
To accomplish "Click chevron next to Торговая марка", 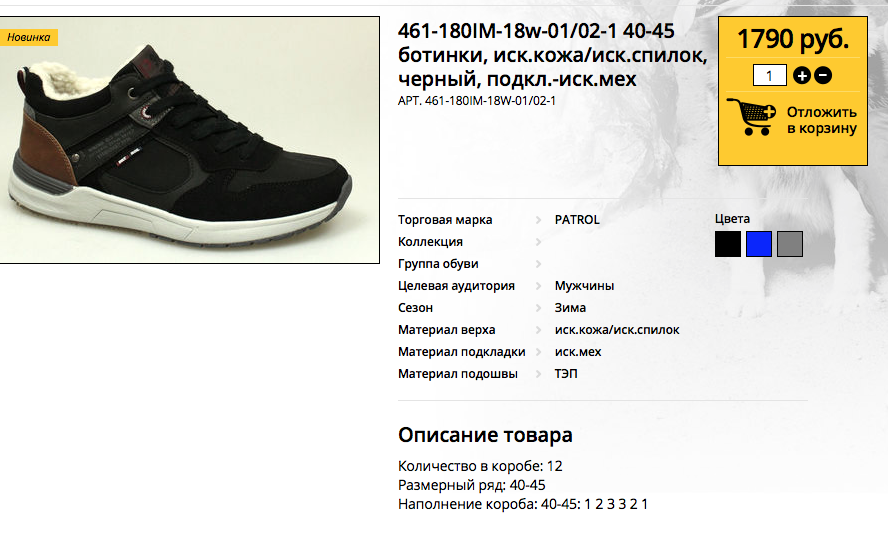I will tap(538, 220).
